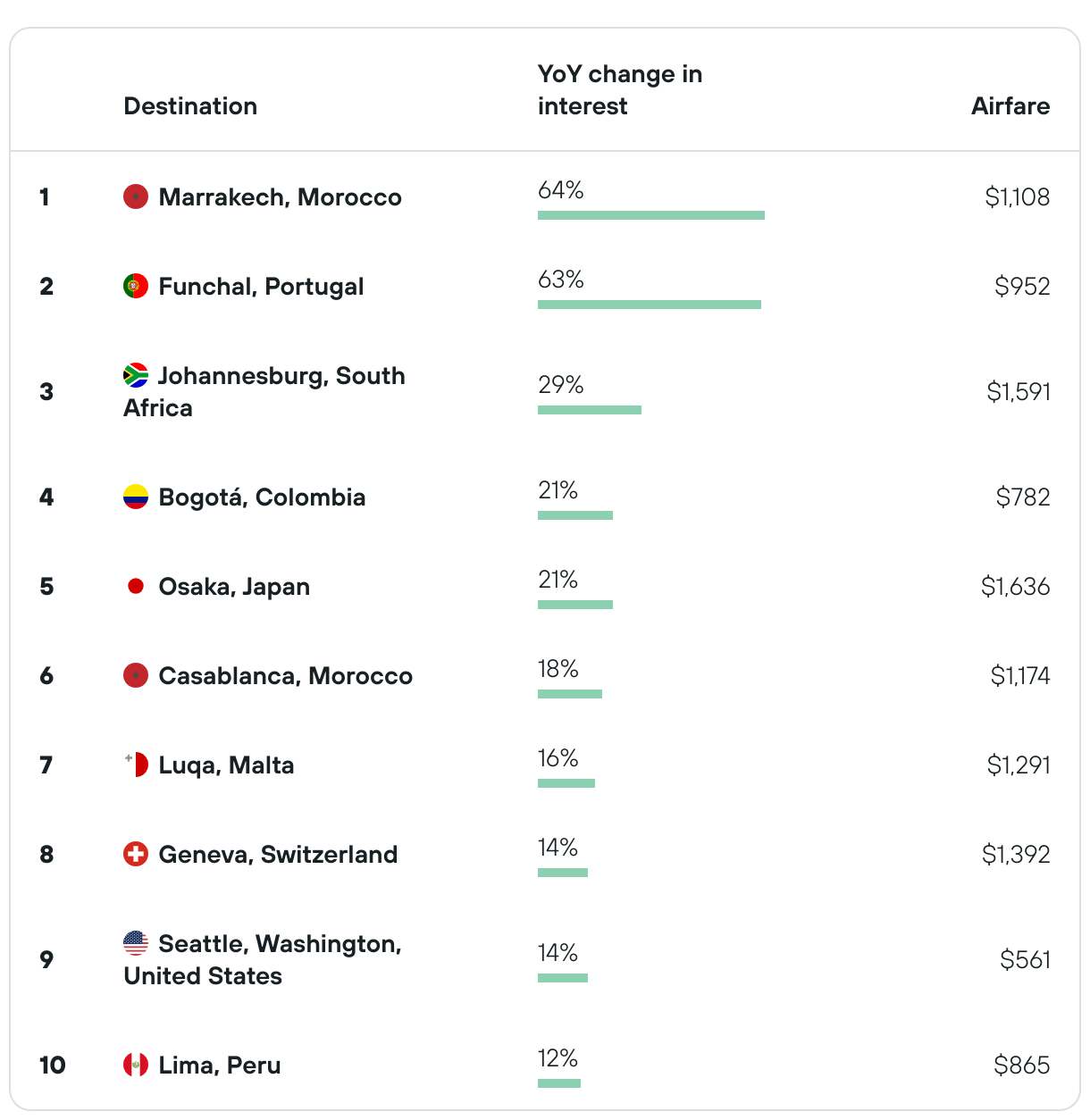Click the Morocco flag beside Casablanca
Screen dimensions: 1090x1120
click(136, 675)
